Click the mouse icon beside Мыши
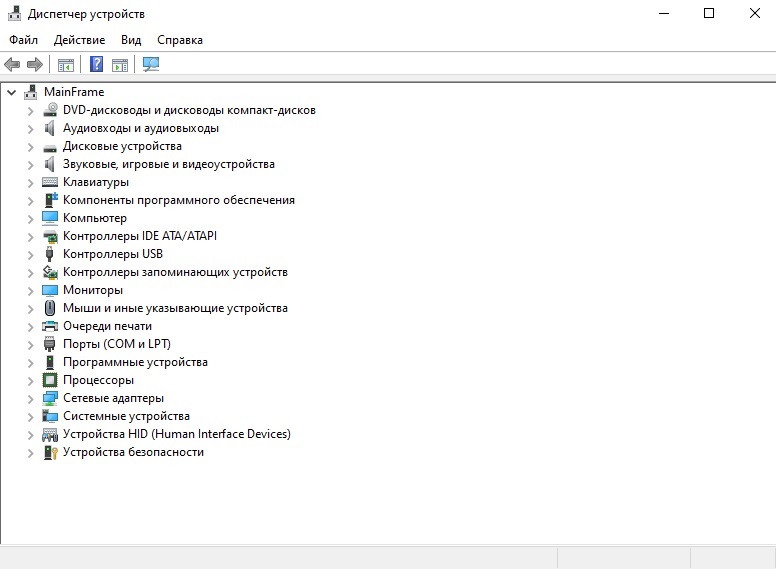 click(49, 308)
